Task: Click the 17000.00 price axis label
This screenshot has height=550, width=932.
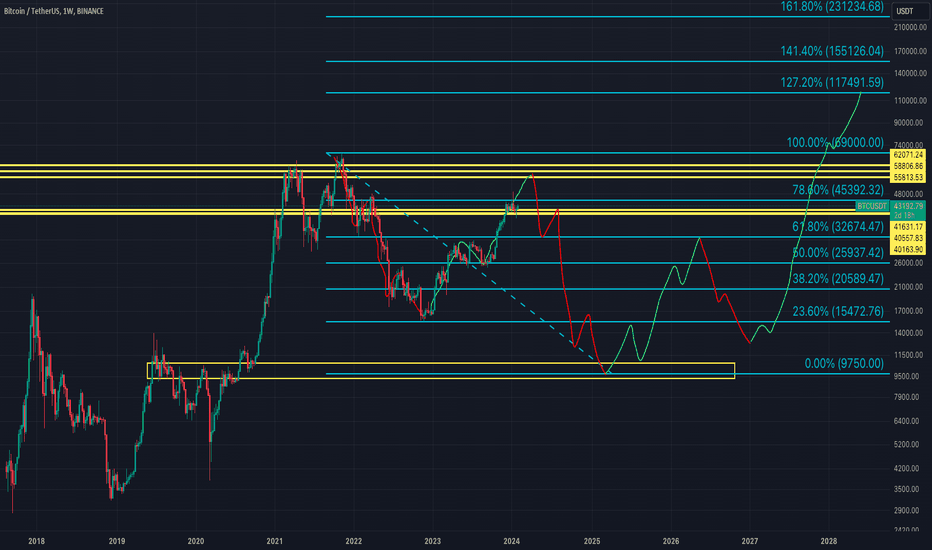Action: click(910, 311)
